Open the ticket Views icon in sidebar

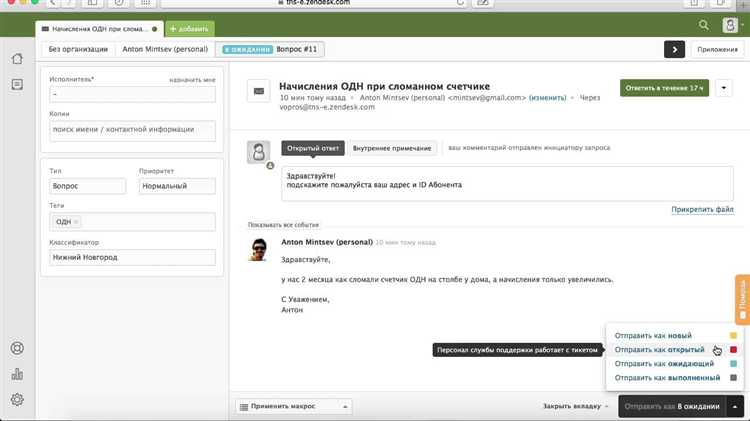pyautogui.click(x=17, y=85)
